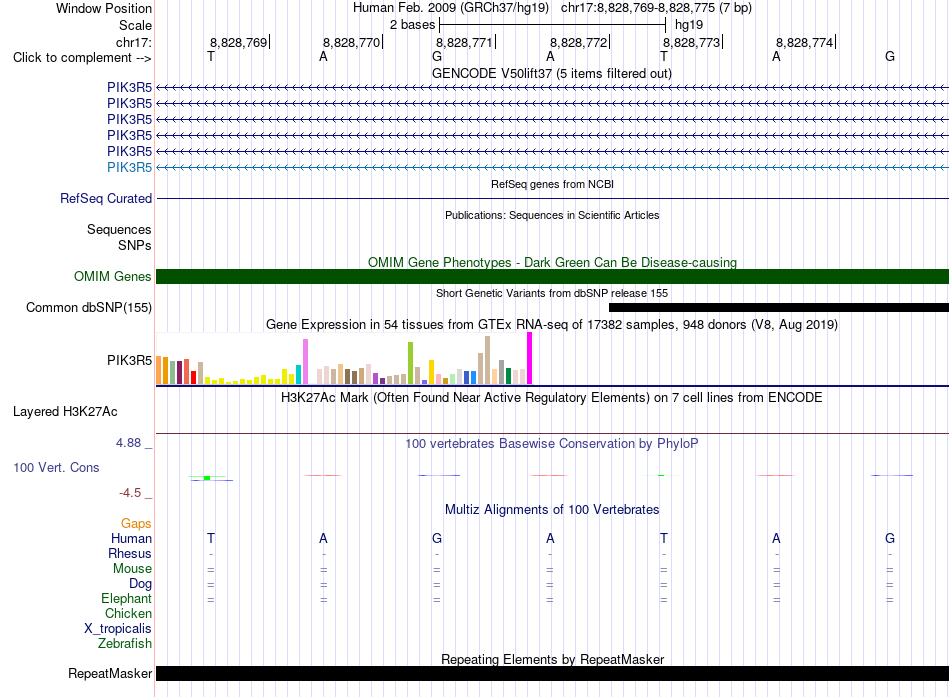The height and width of the screenshot is (697, 950).
Task: Select the light-blue PIK3R5 transcript label
Action: point(129,167)
